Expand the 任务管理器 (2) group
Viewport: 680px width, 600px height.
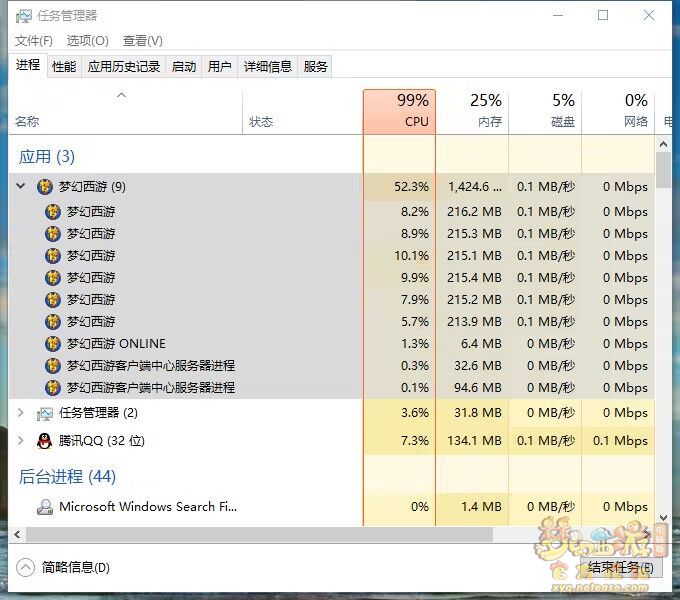20,412
